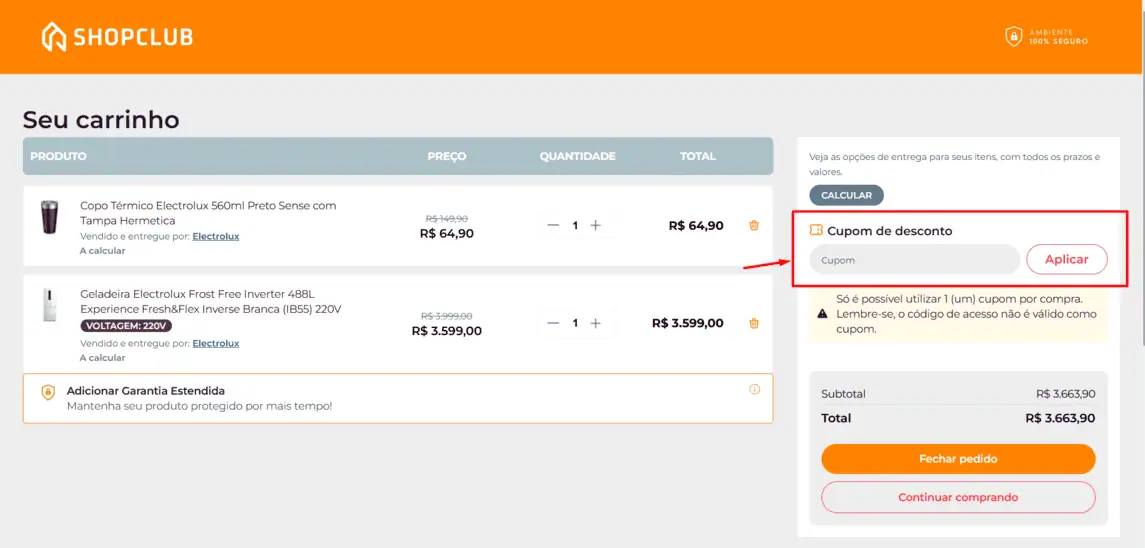Click the PRODUTO column header
This screenshot has height=548, width=1145.
click(58, 156)
